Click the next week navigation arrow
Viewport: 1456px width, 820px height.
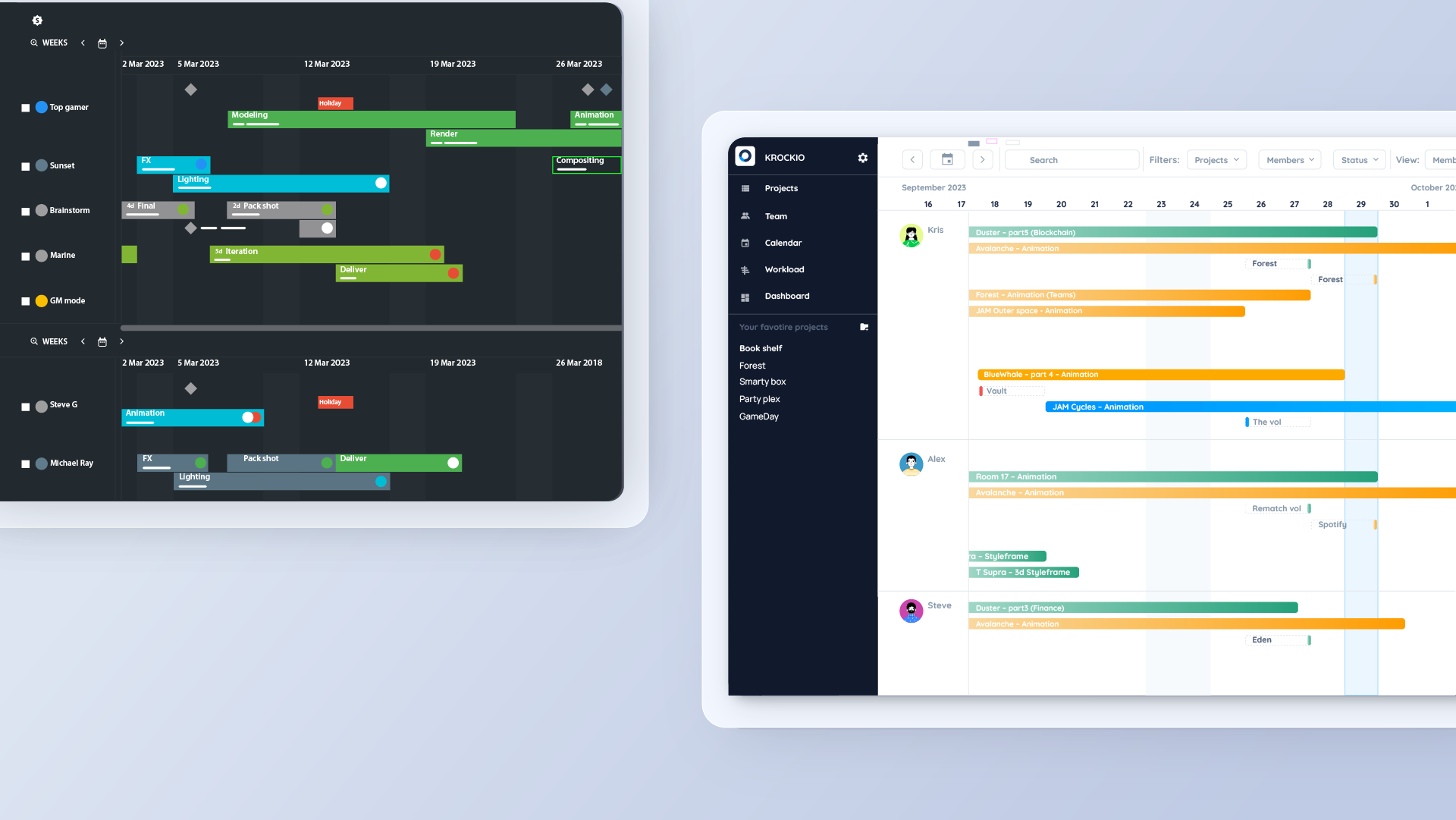tap(122, 42)
